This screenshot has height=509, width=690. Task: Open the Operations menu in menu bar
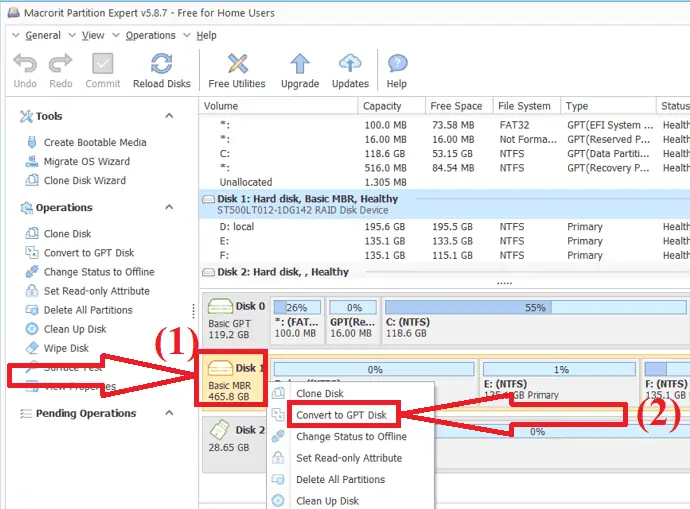(x=150, y=35)
